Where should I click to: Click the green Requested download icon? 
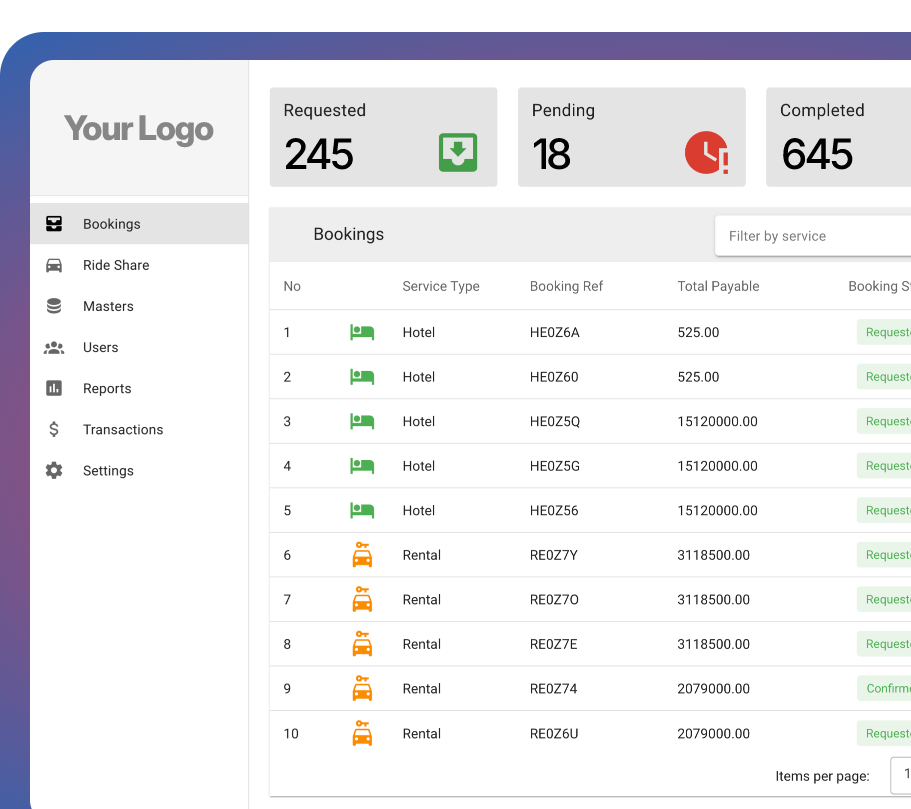tap(458, 153)
